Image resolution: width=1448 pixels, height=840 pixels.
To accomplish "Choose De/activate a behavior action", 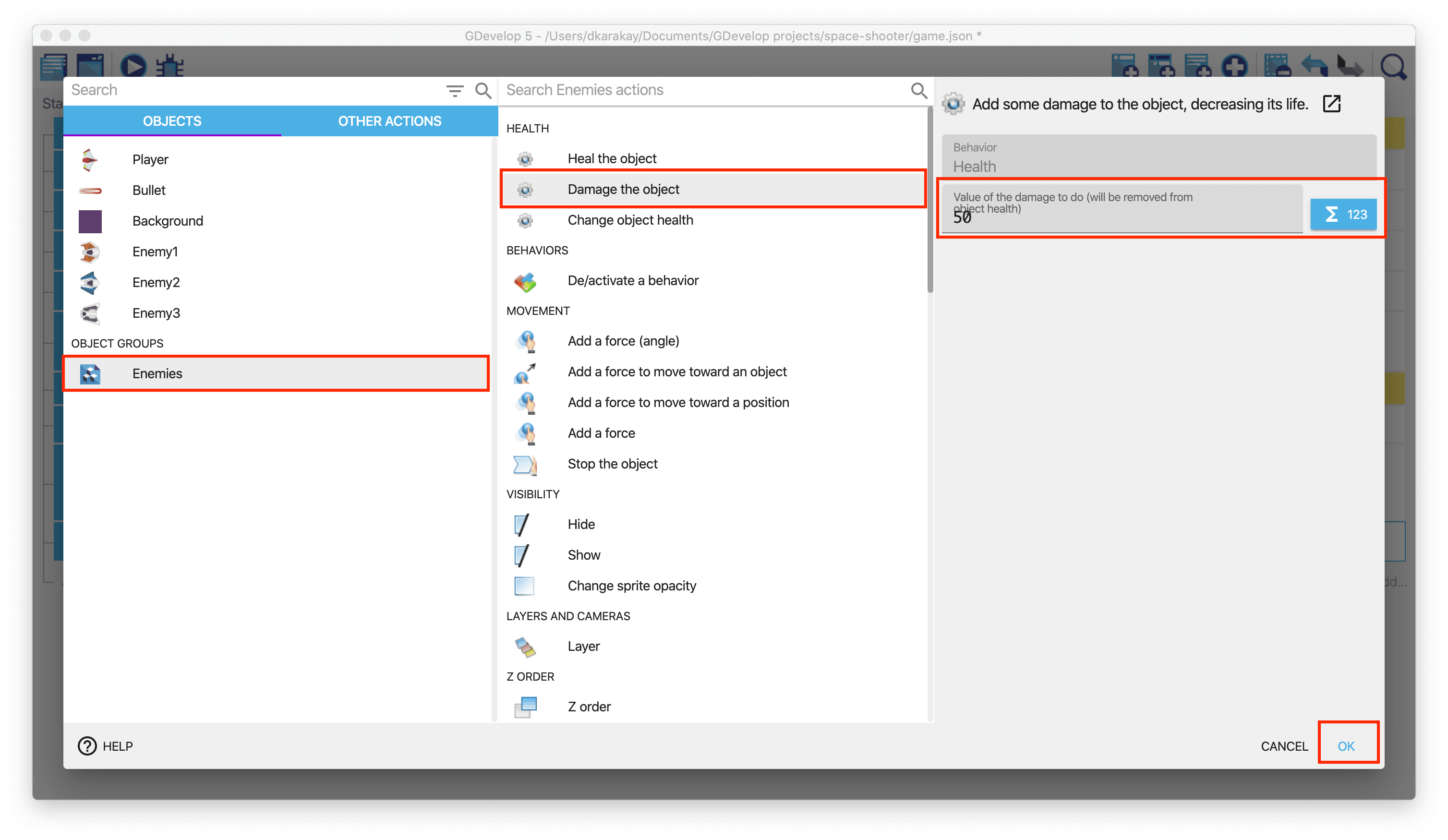I will coord(633,280).
